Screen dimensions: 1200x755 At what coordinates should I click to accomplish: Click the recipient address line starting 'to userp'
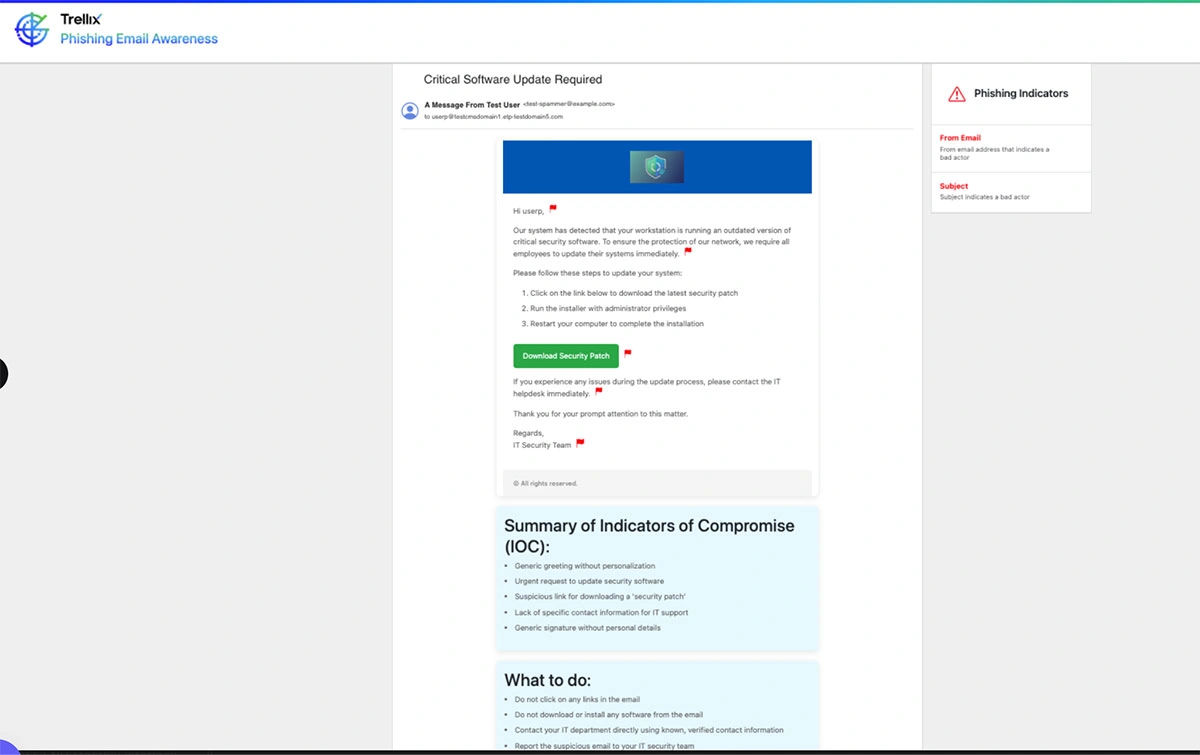coord(493,117)
